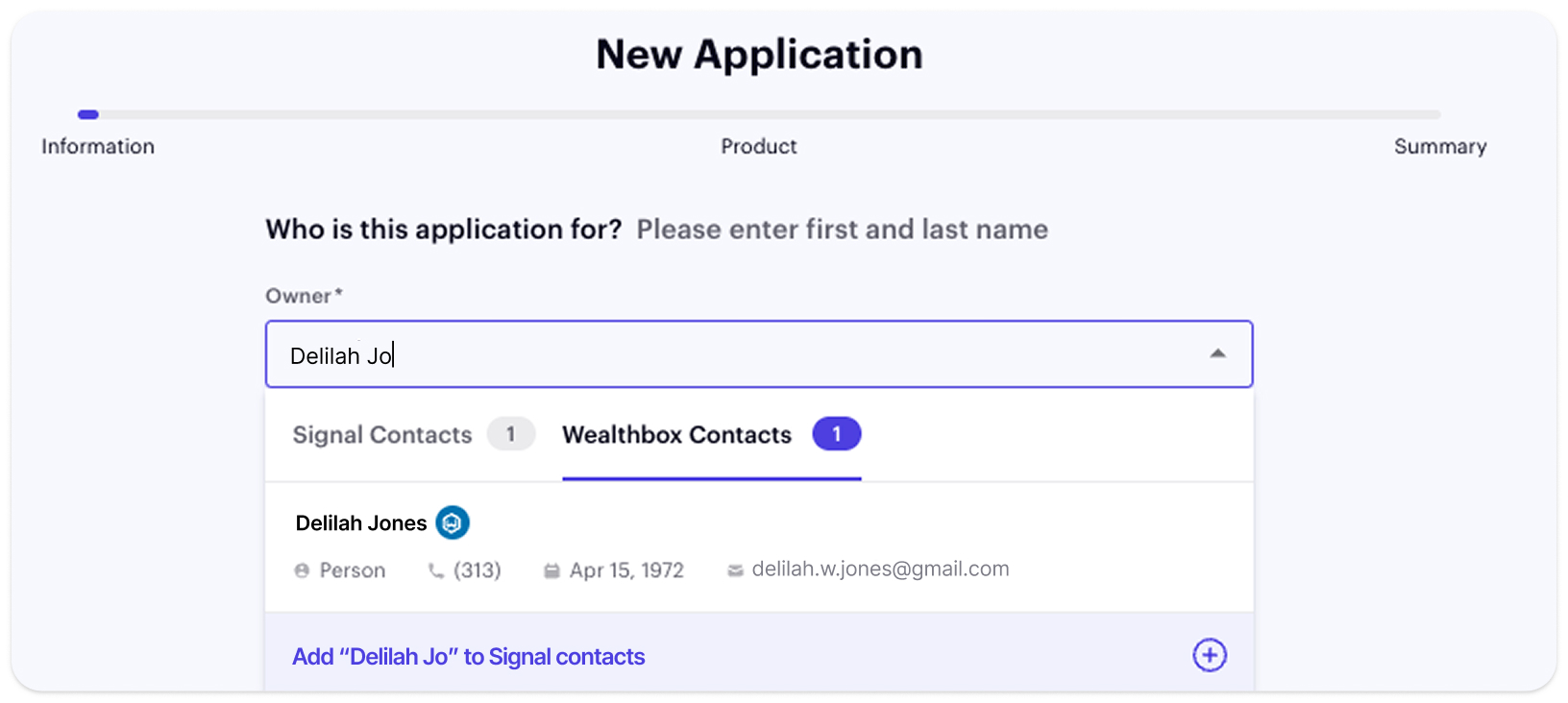Click inside the Owner text field
The height and width of the screenshot is (703, 1568).
click(x=730, y=355)
